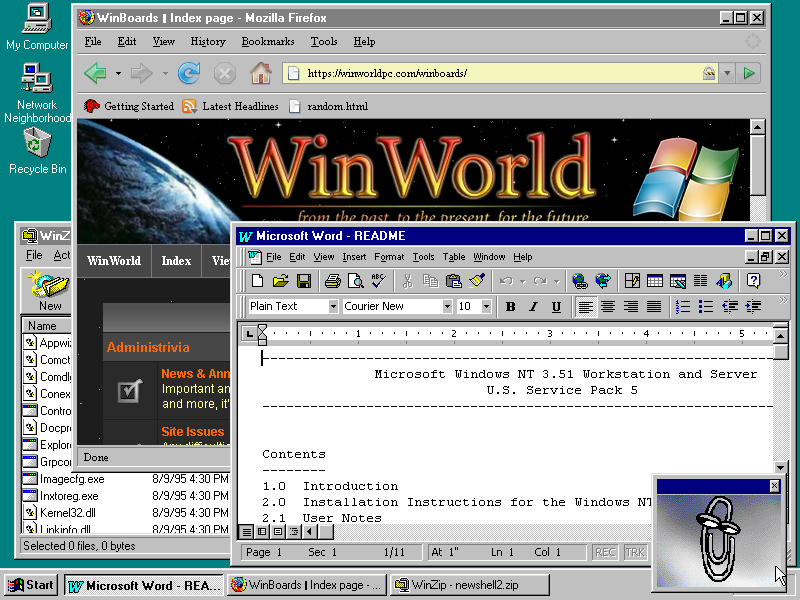Click the Open folder icon in Word

(x=281, y=281)
